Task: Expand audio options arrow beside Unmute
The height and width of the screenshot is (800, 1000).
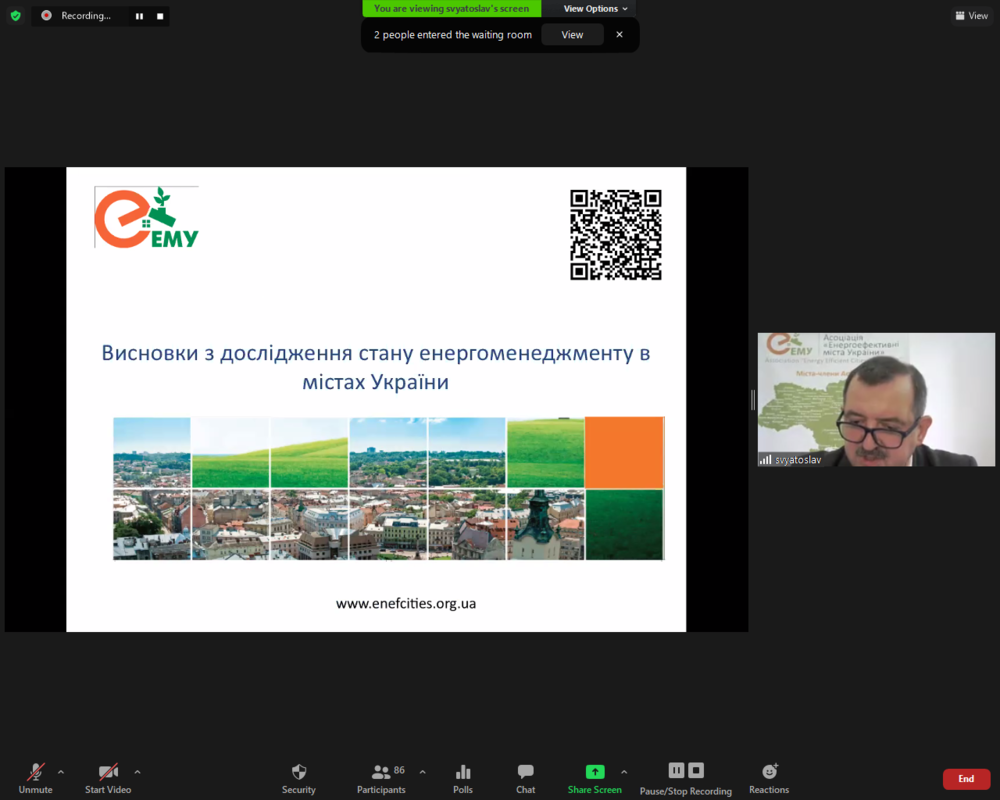Action: [61, 772]
